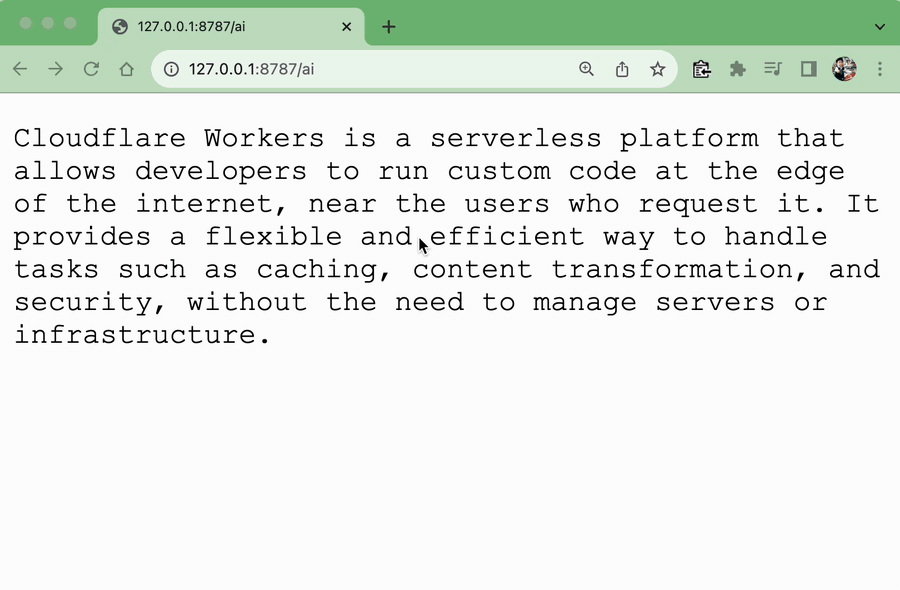Click the word "caching," in the text
This screenshot has width=900, height=590.
tap(324, 270)
